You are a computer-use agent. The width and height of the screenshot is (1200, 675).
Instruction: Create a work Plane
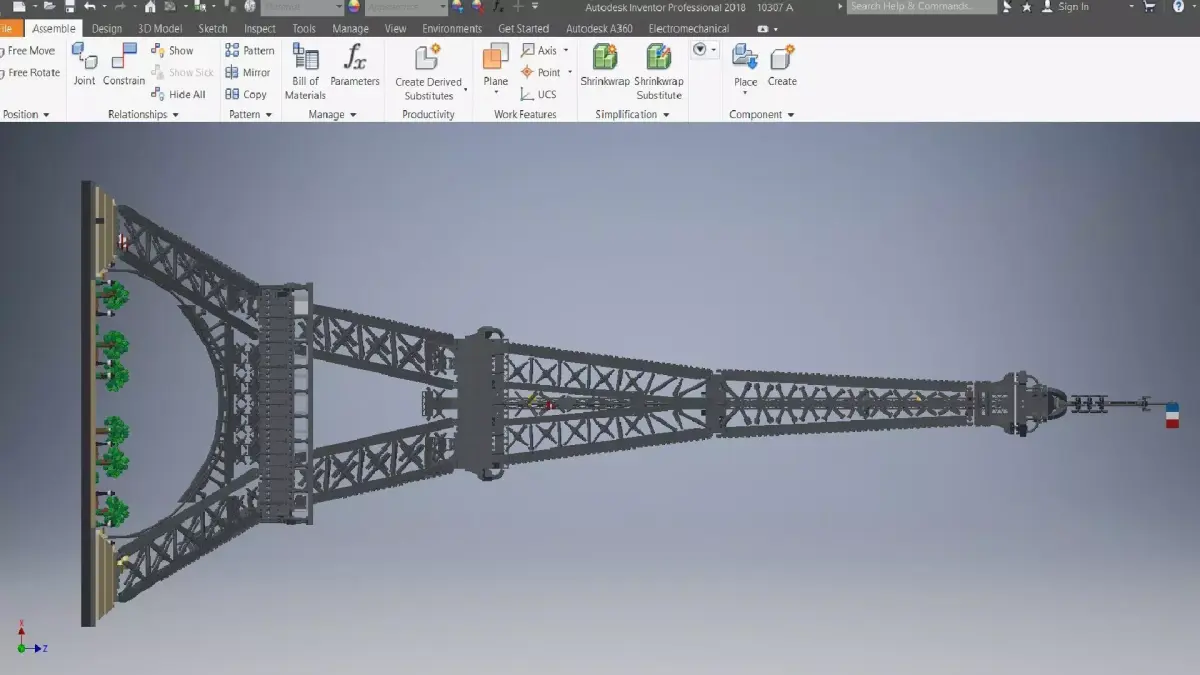pos(495,65)
